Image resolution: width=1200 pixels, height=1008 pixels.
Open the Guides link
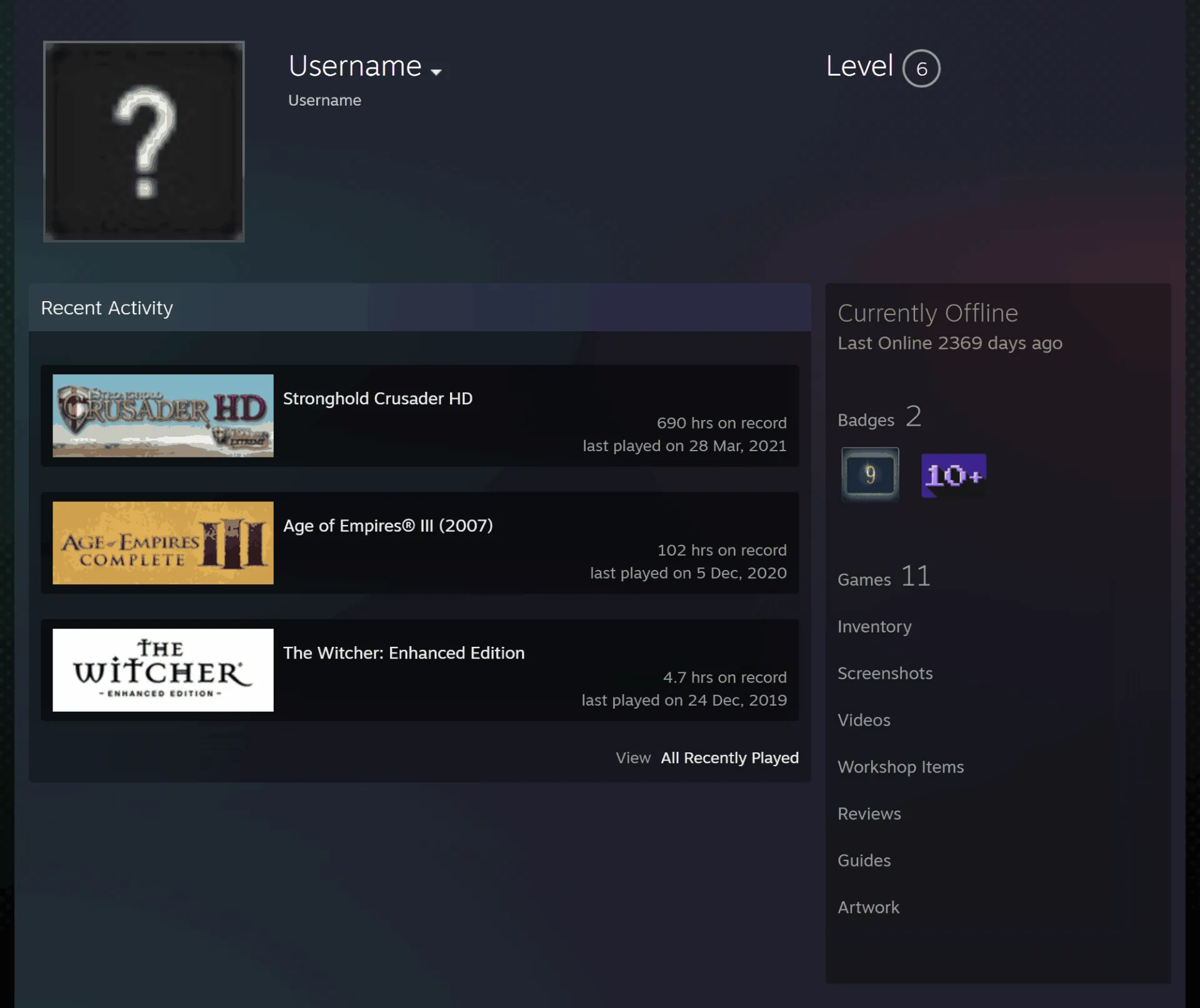pyautogui.click(x=864, y=861)
